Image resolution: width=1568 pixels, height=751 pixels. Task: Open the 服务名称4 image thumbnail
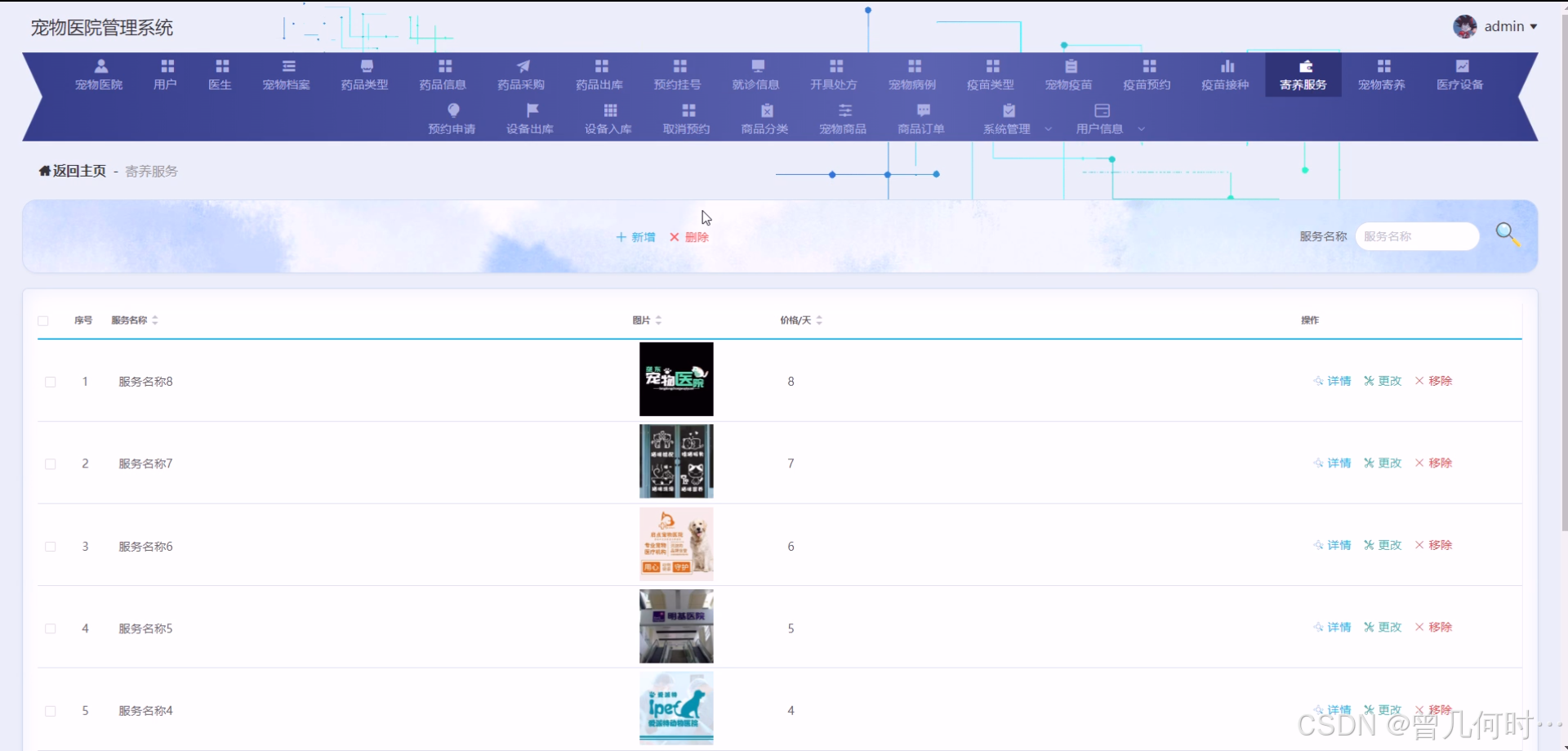coord(676,709)
